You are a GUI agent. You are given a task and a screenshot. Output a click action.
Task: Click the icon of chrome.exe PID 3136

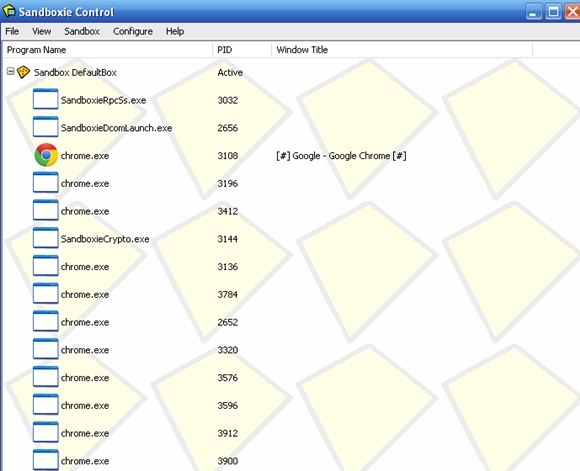tap(45, 265)
